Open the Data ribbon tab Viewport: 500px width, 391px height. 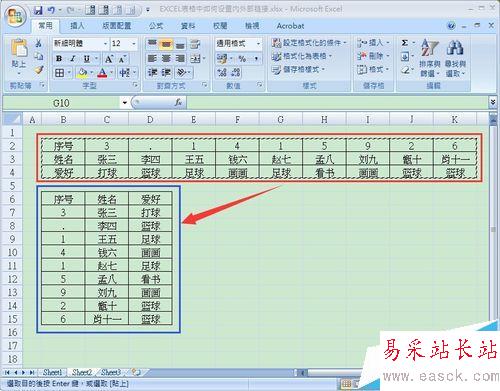click(x=188, y=26)
